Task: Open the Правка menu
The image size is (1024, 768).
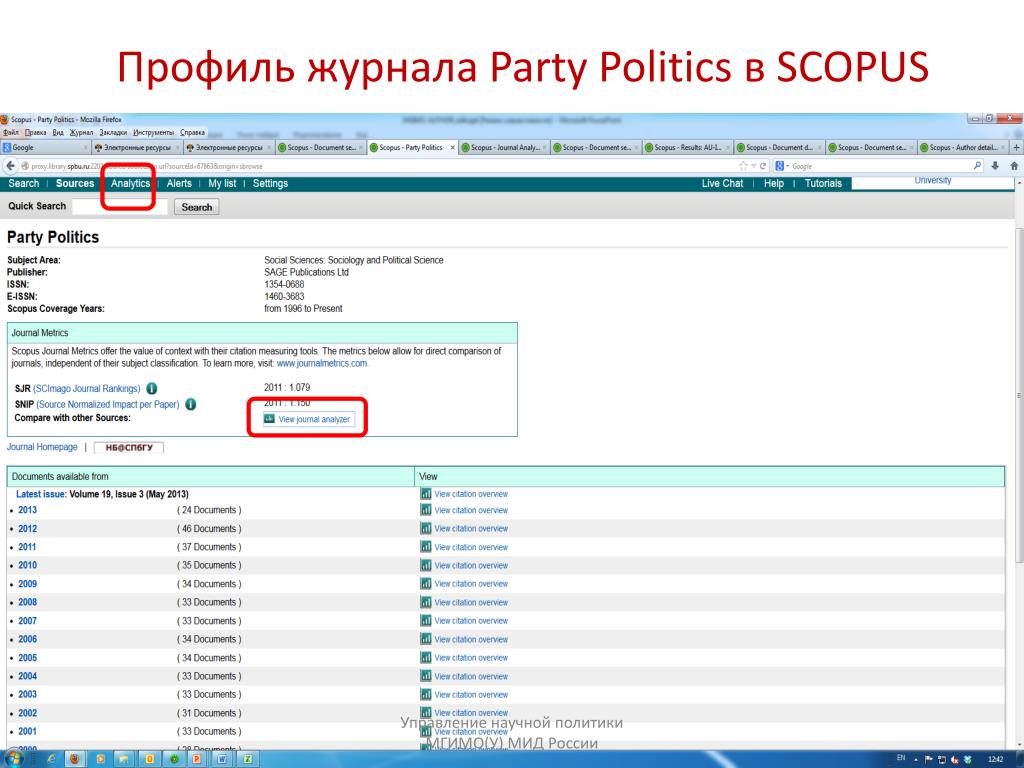Action: (x=35, y=133)
